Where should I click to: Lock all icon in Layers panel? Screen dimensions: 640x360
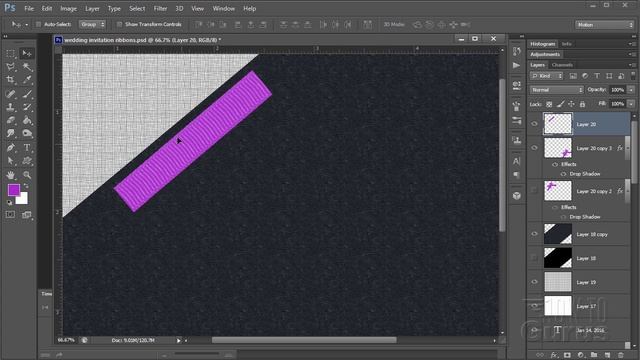[582, 104]
